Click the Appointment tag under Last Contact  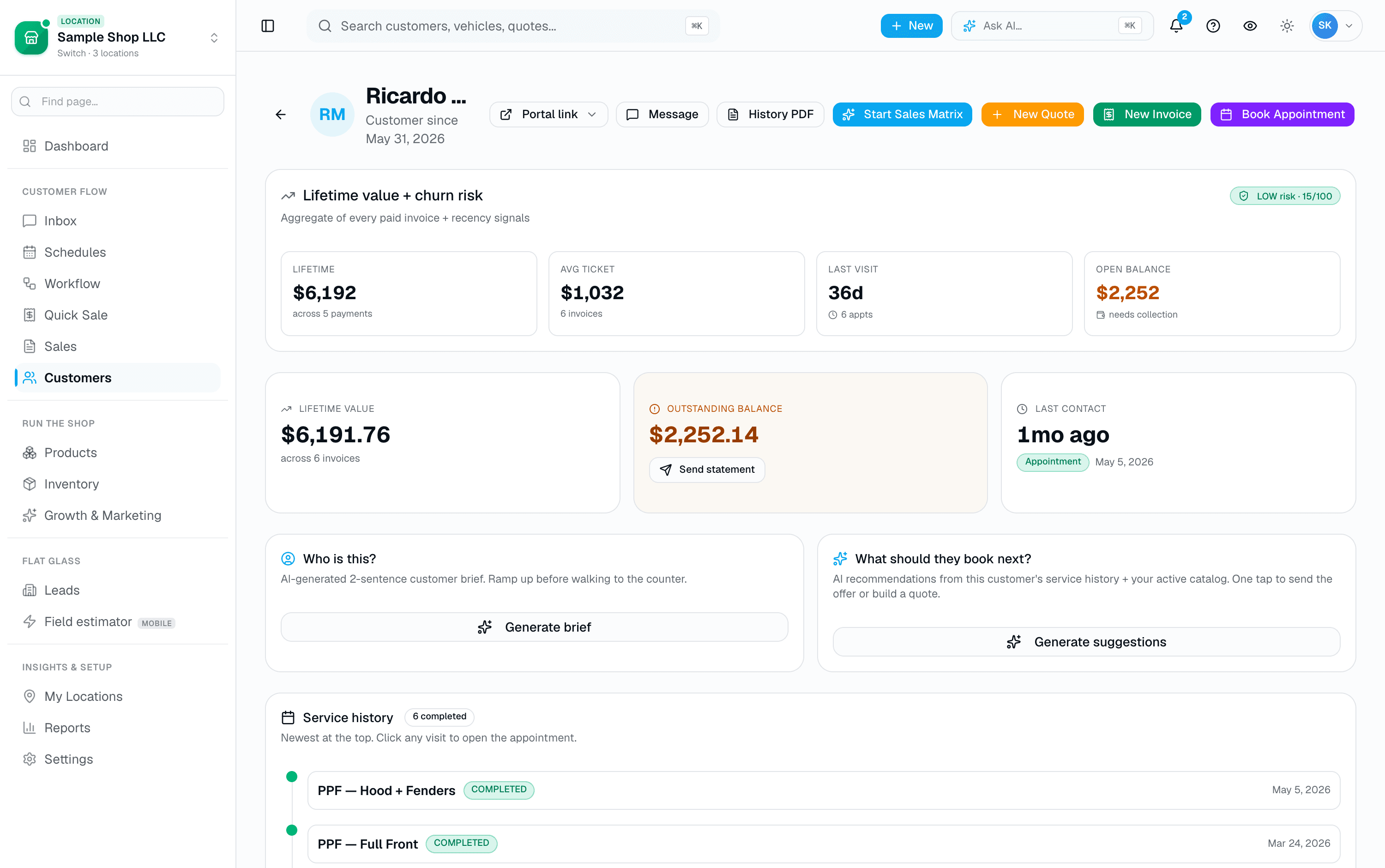[x=1053, y=462]
